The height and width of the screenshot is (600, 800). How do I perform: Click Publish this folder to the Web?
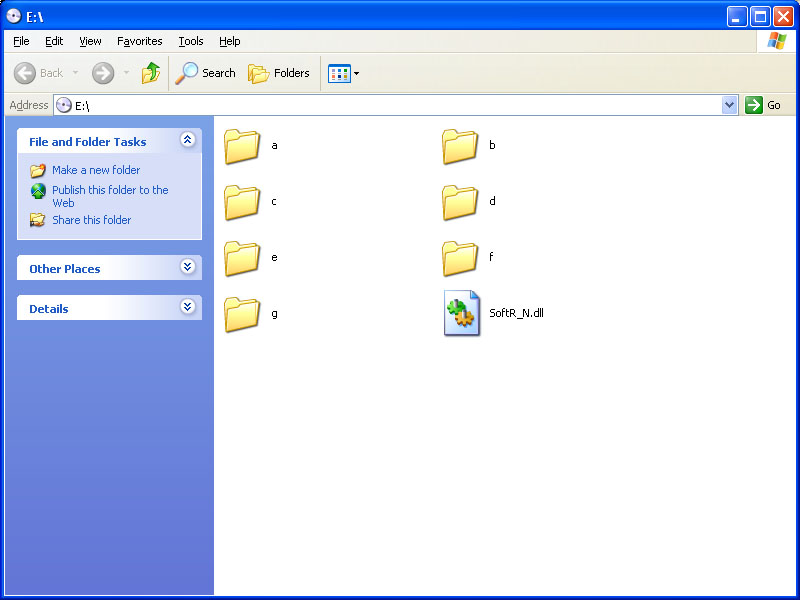110,196
